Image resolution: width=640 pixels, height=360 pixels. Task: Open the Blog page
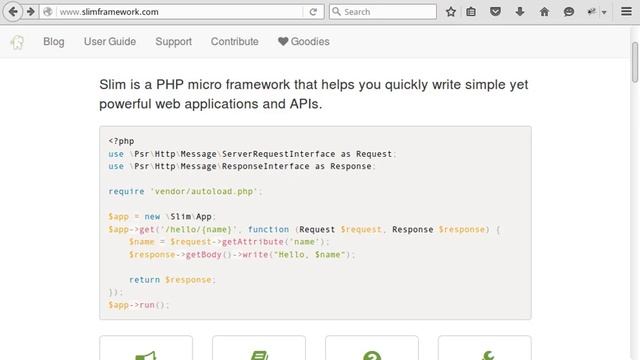[54, 42]
